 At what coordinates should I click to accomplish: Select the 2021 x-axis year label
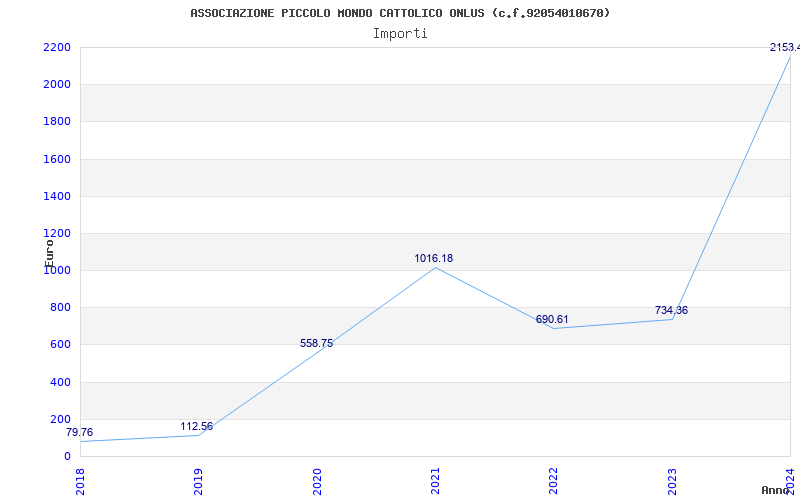435,481
